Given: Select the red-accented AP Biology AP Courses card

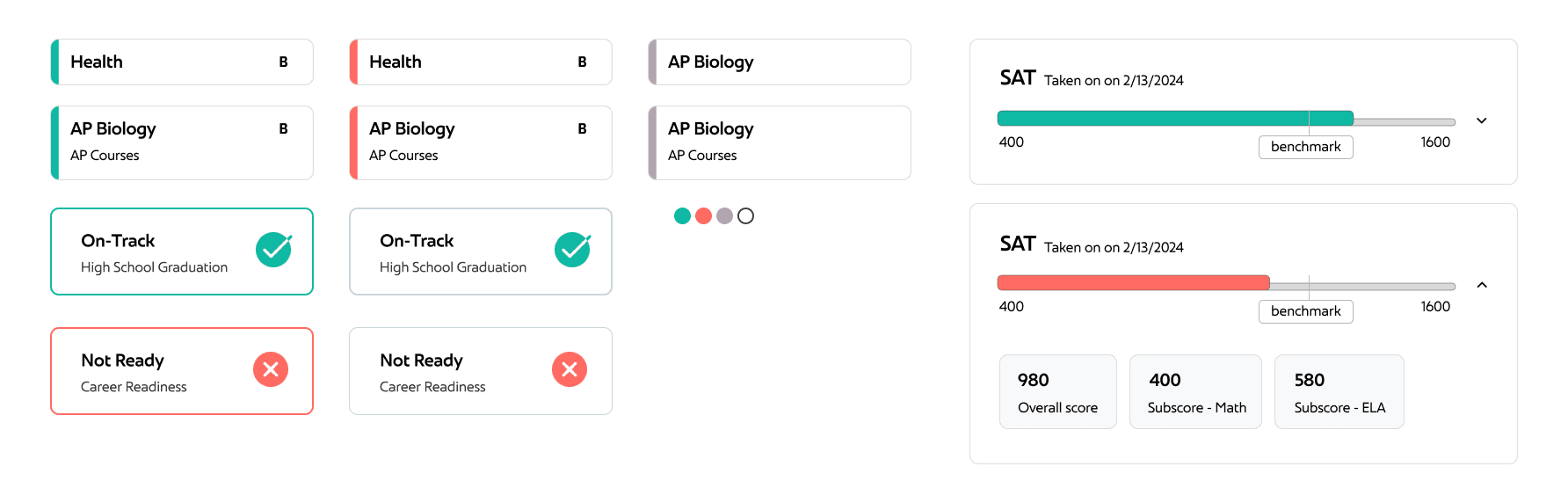Looking at the screenshot, I should pos(481,142).
